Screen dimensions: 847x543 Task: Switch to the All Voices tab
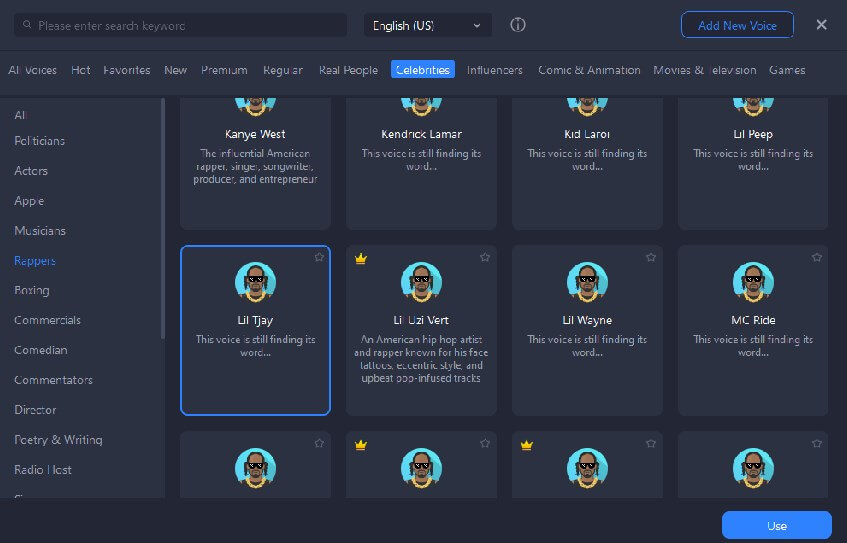point(32,70)
